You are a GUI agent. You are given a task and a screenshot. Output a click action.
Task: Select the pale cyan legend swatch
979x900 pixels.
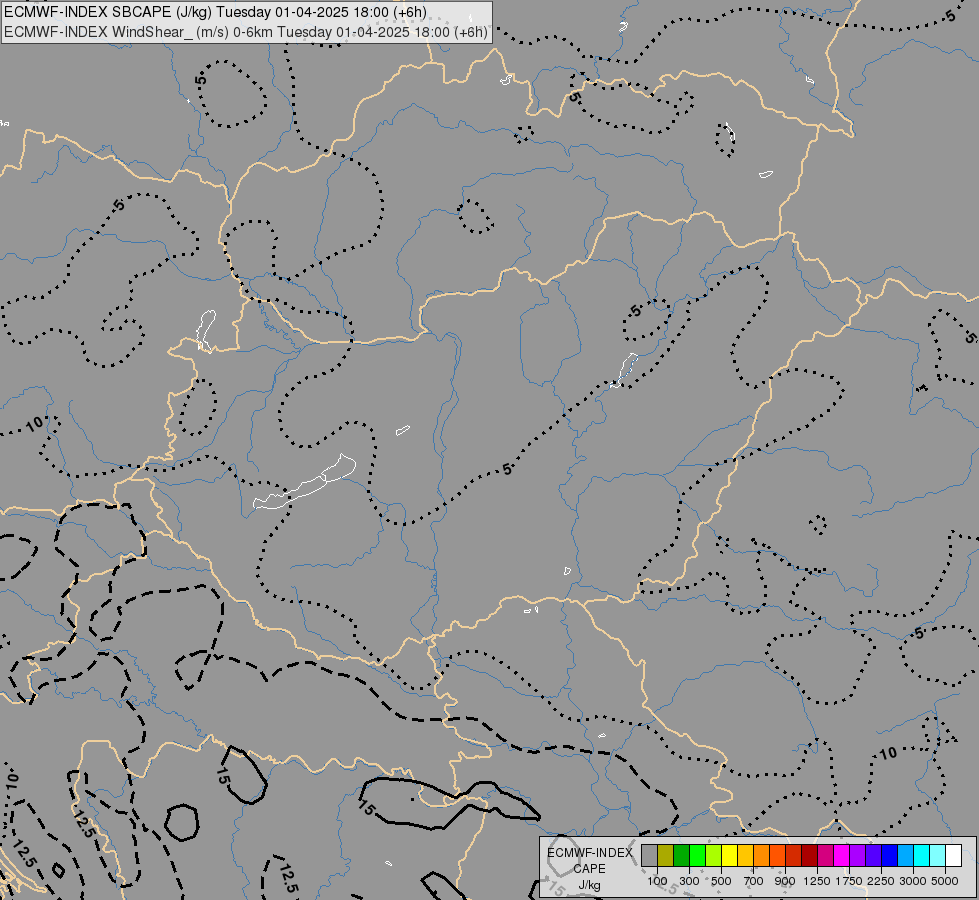(938, 856)
